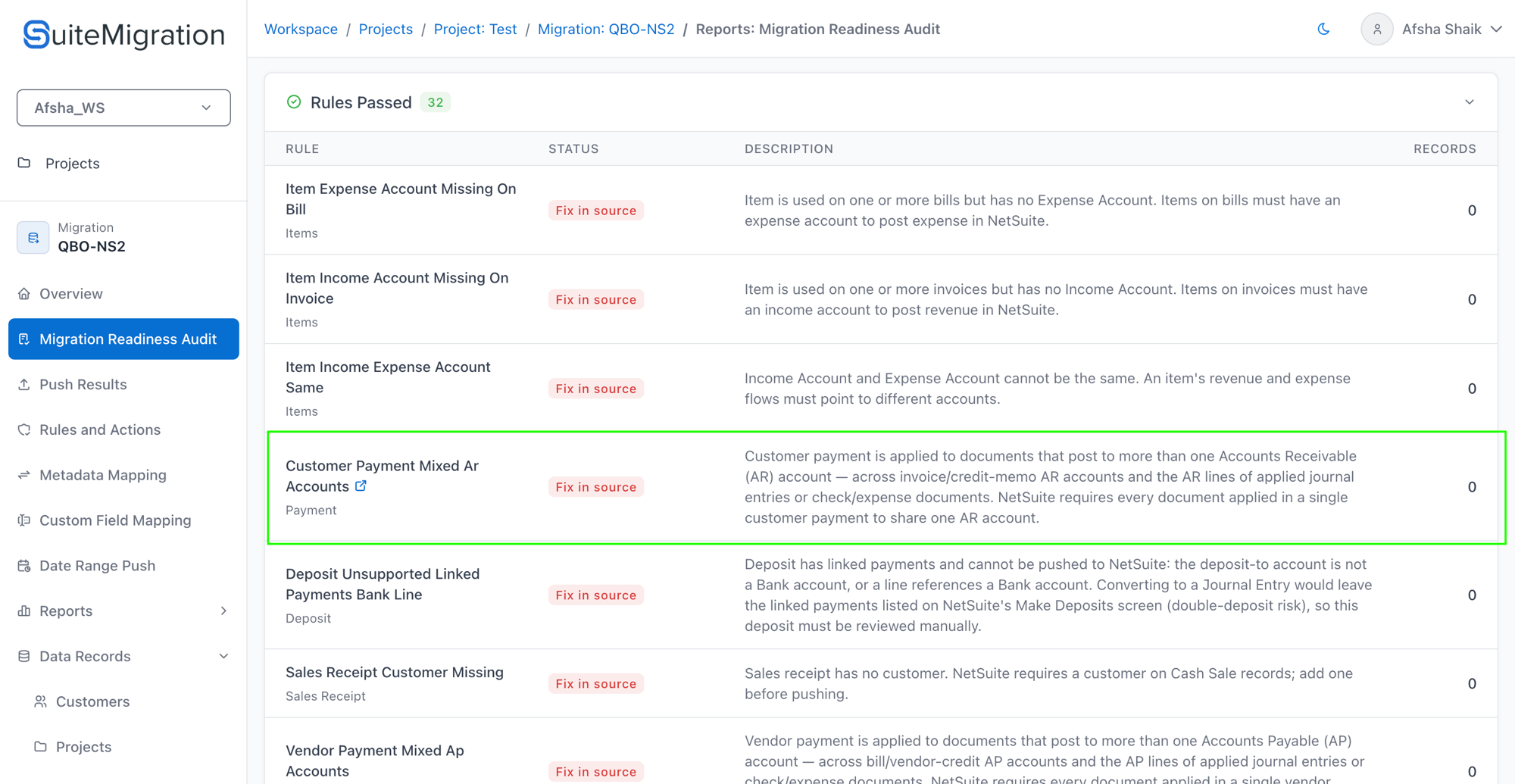Click Deposit Unsupported Linked Payments Bank Line rule

(x=383, y=584)
